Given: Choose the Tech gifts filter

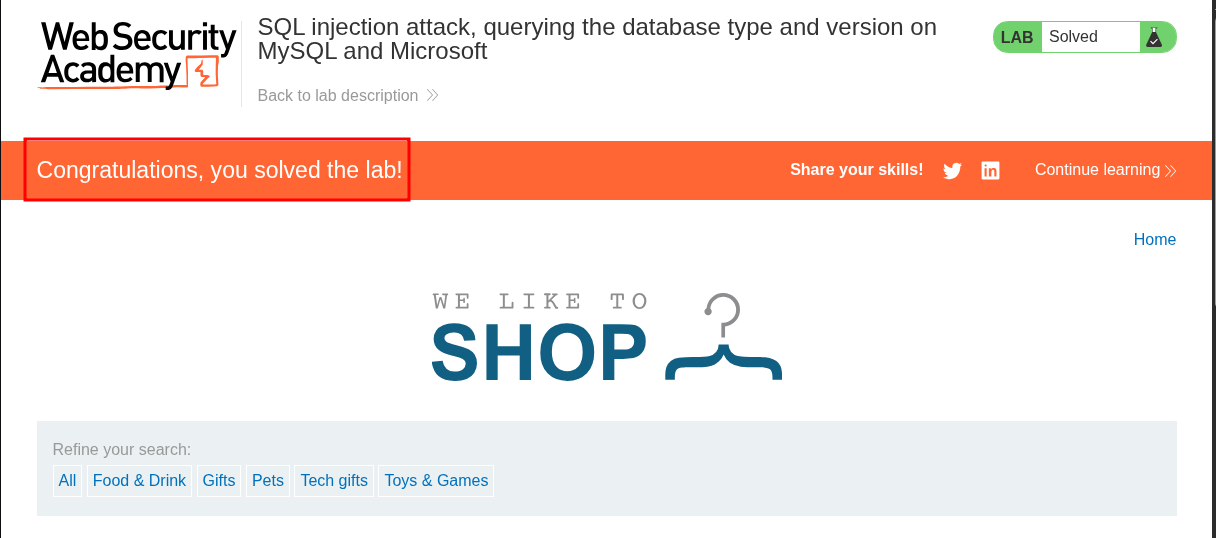Looking at the screenshot, I should coord(334,481).
